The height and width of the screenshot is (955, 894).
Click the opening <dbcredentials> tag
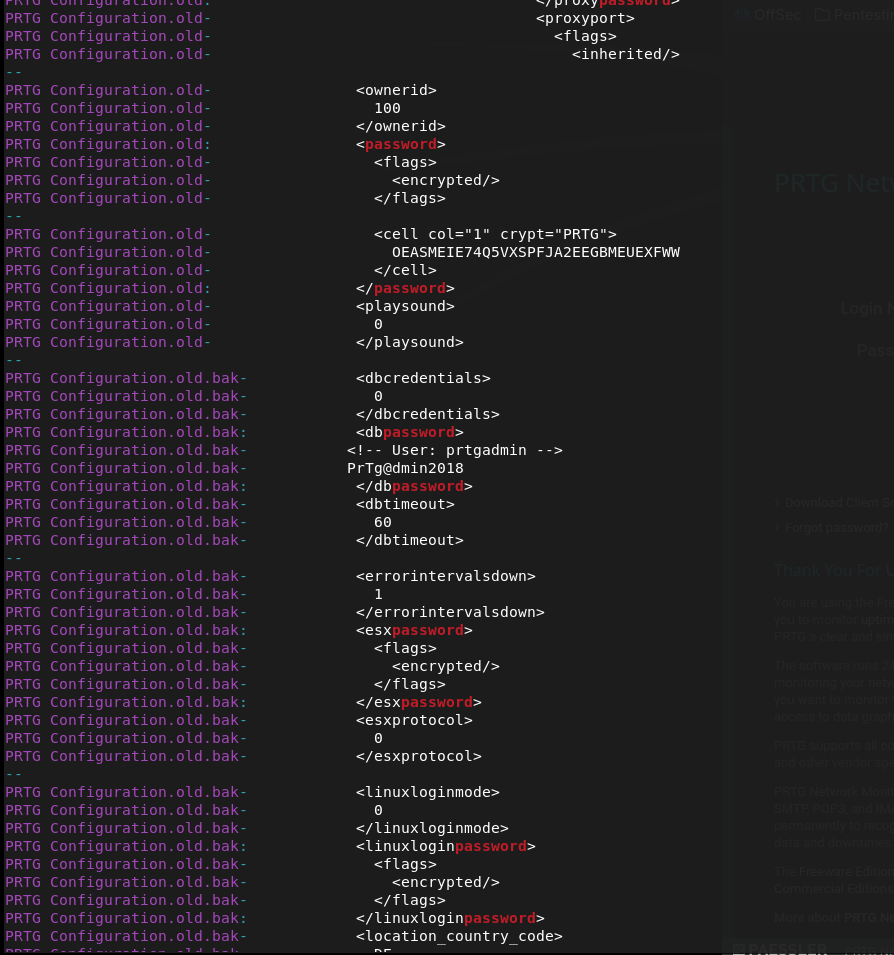pyautogui.click(x=423, y=378)
